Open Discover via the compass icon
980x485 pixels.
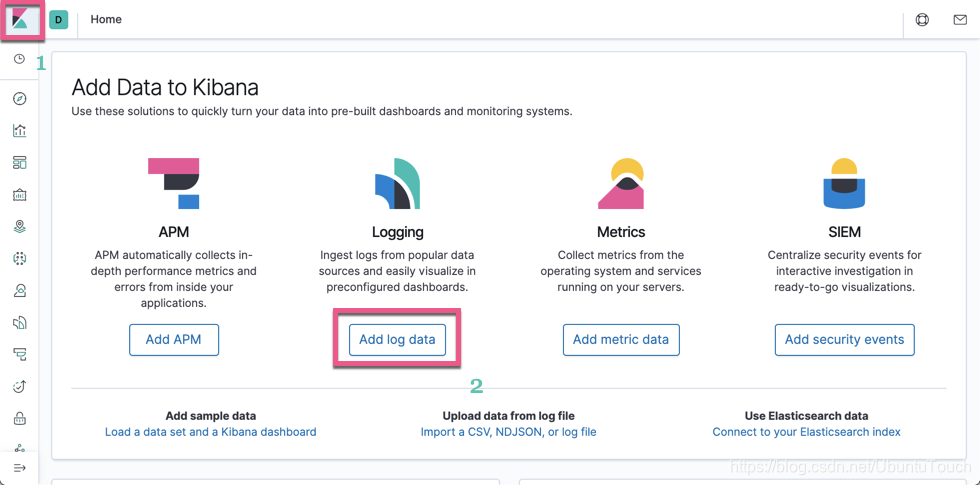pos(19,99)
